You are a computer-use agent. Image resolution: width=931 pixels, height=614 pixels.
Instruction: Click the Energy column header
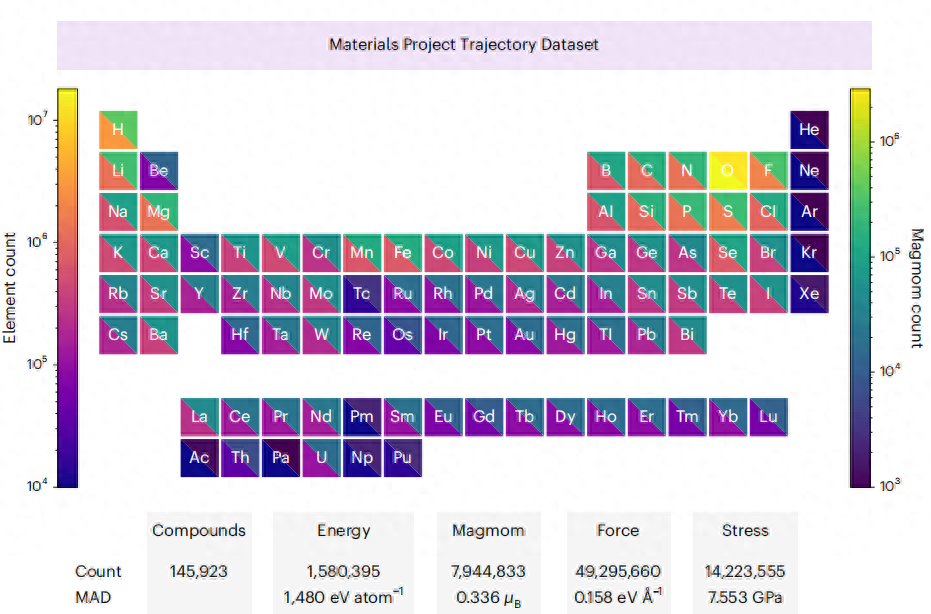(x=343, y=531)
